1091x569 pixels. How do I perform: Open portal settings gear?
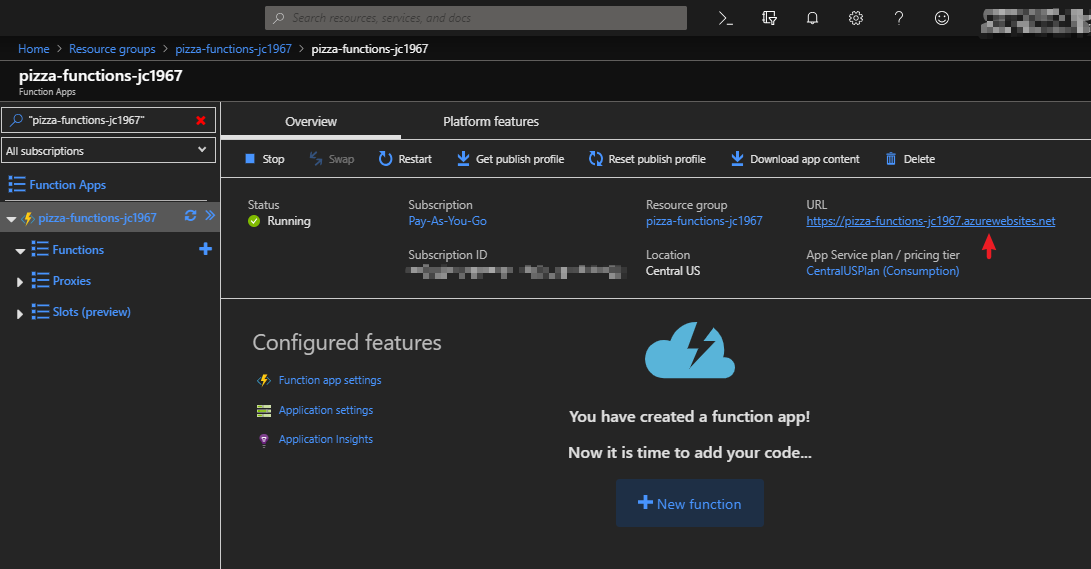(x=856, y=18)
